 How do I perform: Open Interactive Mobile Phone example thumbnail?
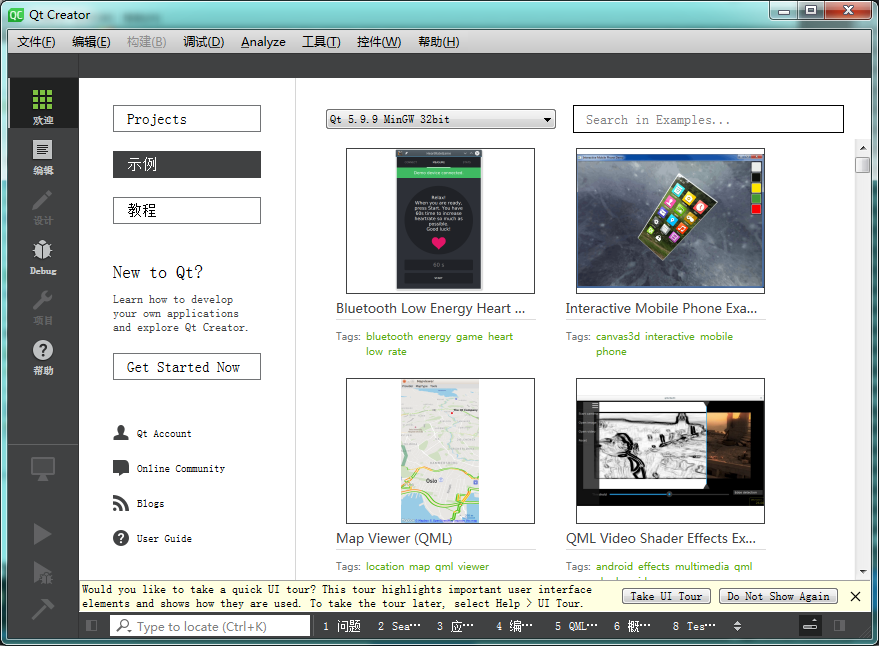(x=670, y=221)
